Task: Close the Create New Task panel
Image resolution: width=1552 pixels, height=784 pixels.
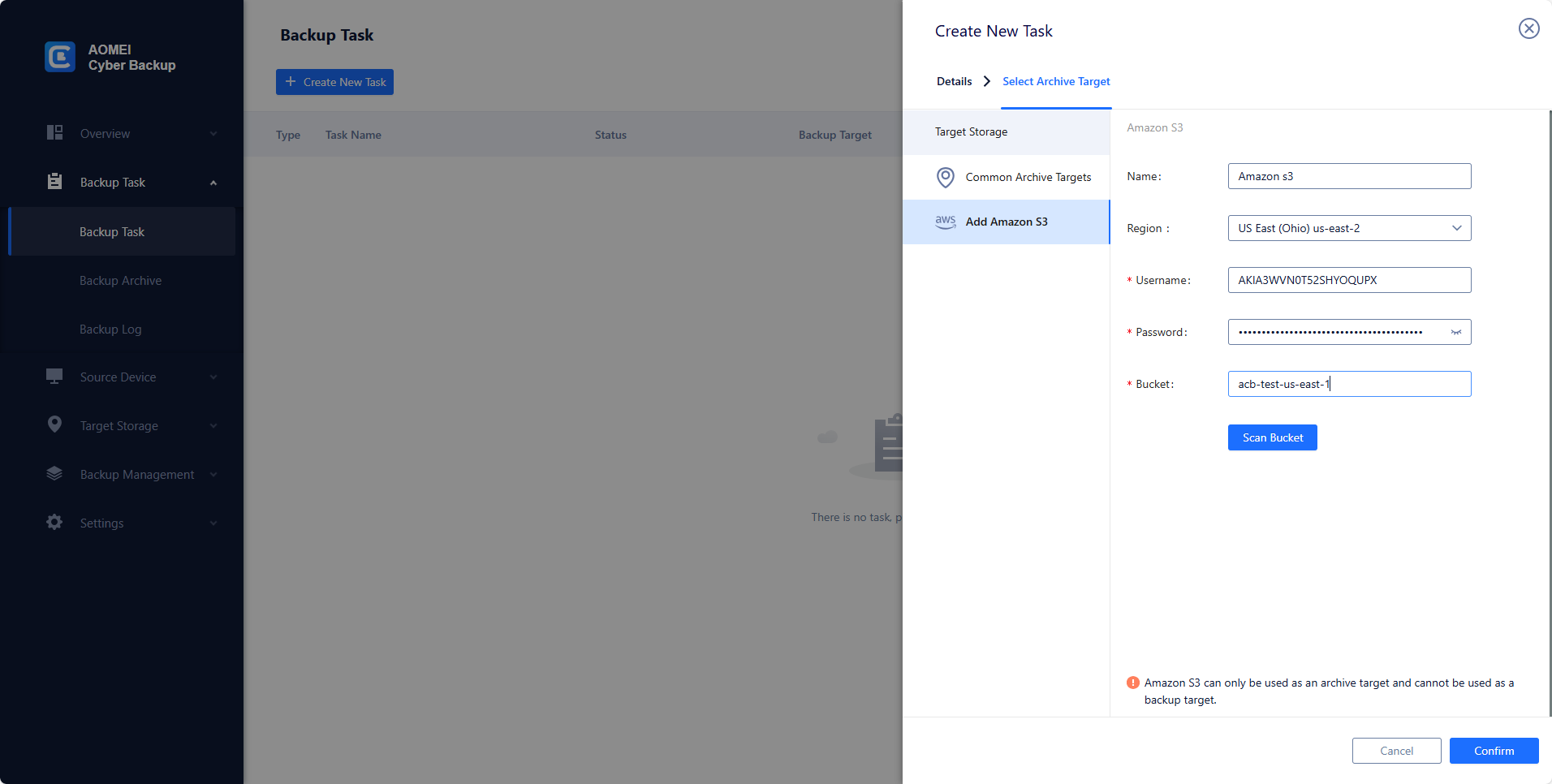Action: pos(1528,28)
